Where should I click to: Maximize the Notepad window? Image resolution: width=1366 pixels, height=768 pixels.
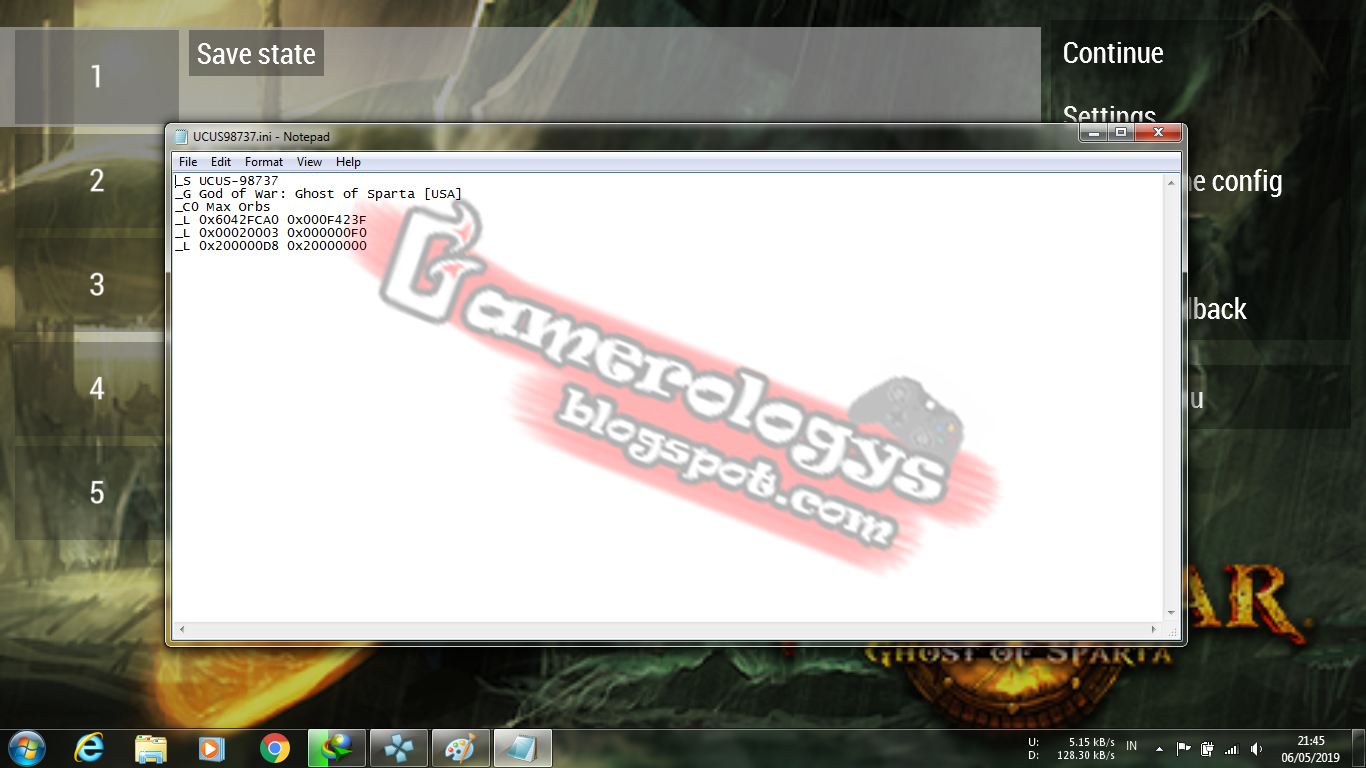pos(1120,133)
